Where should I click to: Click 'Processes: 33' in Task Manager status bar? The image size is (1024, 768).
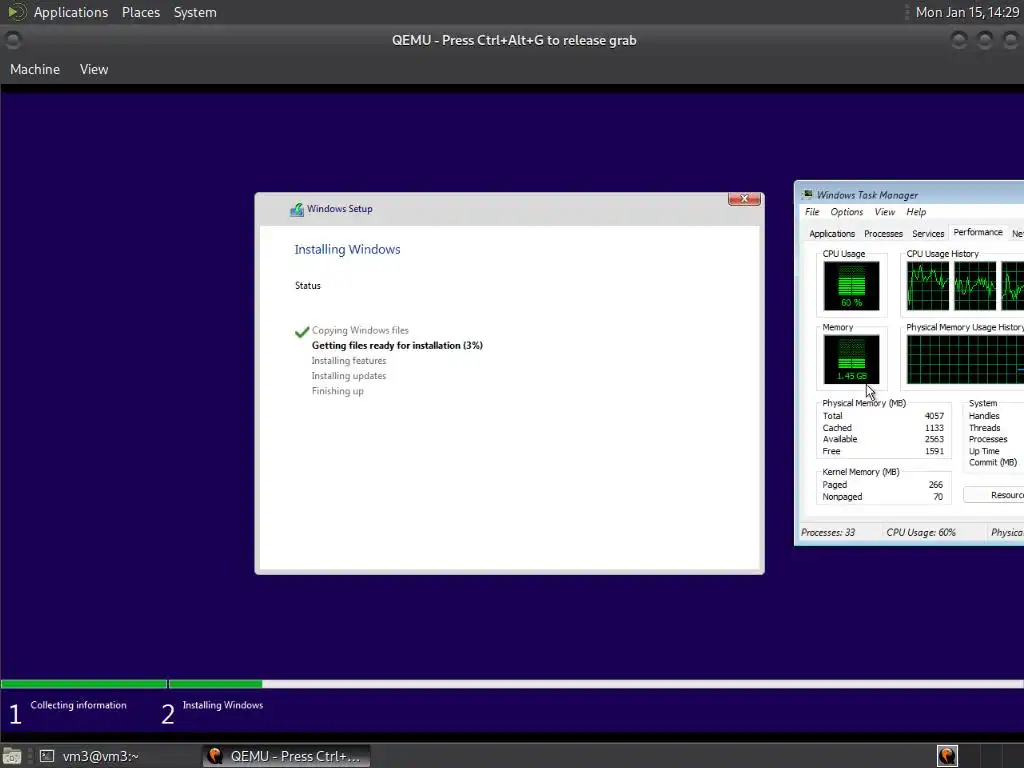(827, 532)
